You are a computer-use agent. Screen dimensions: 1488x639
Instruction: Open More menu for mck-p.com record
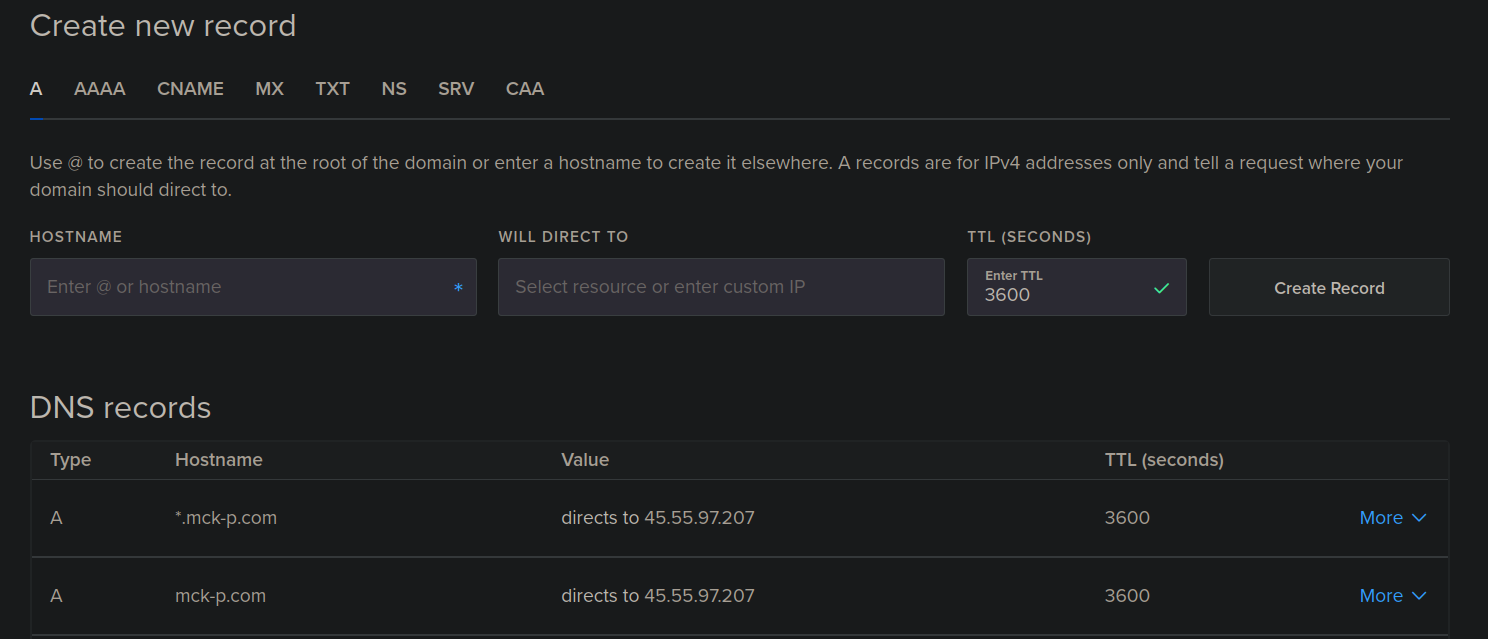point(1381,596)
